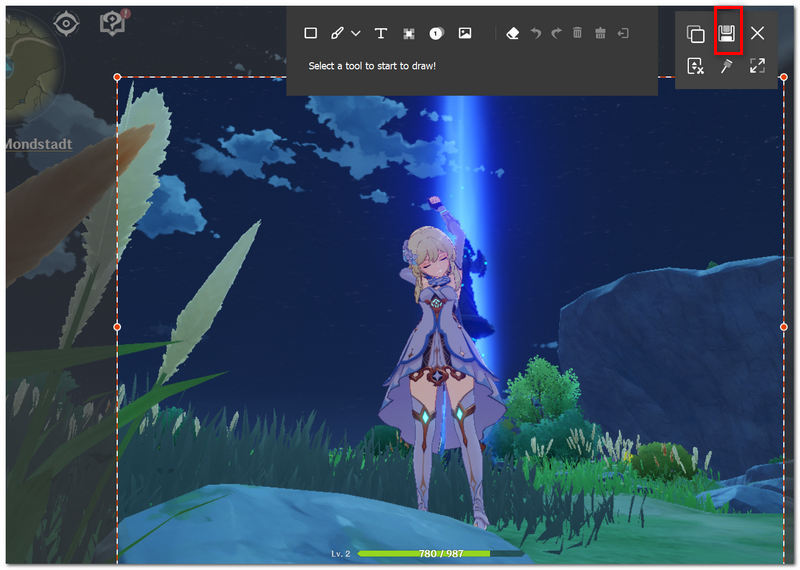
Task: Click the undo arrow
Action: coord(536,33)
